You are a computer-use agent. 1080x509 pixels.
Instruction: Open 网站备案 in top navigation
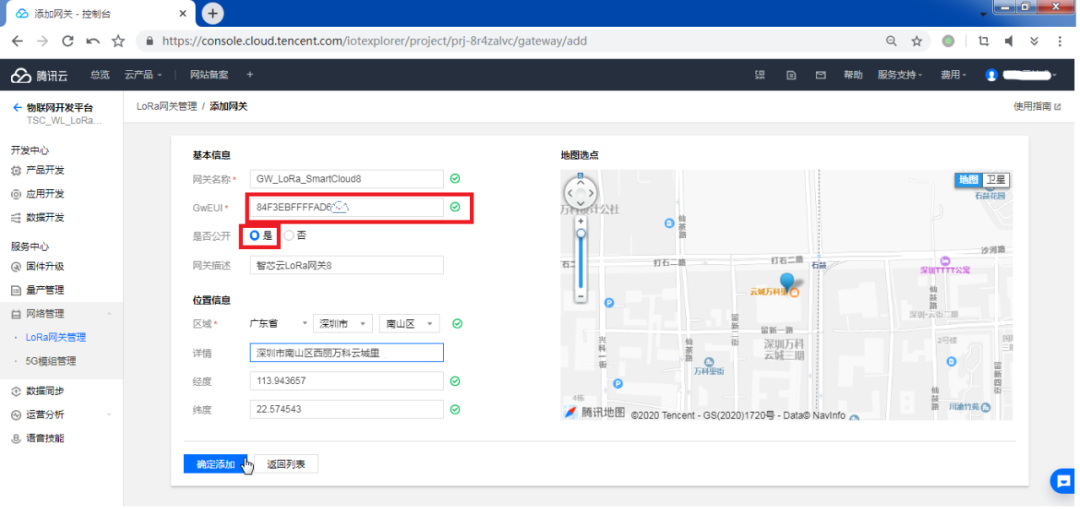(209, 74)
